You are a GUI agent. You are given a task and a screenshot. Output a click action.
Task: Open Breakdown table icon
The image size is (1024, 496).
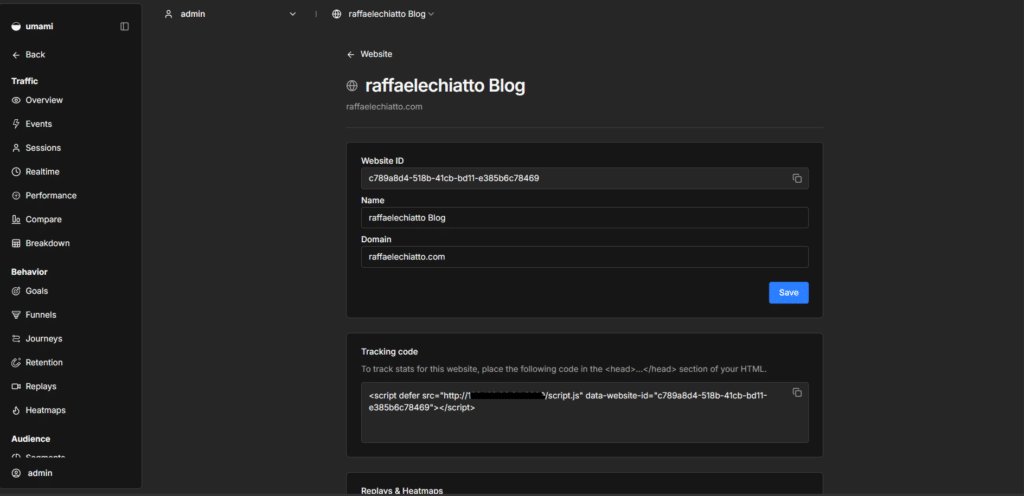click(x=16, y=243)
